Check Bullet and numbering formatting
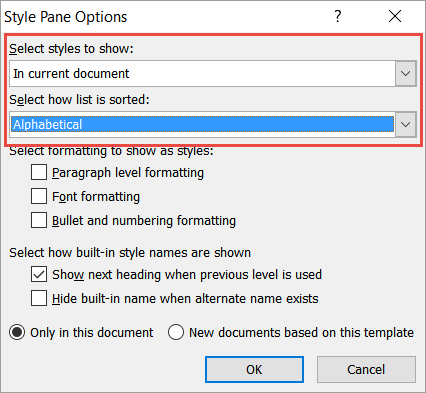This screenshot has height=393, width=426. [x=39, y=220]
